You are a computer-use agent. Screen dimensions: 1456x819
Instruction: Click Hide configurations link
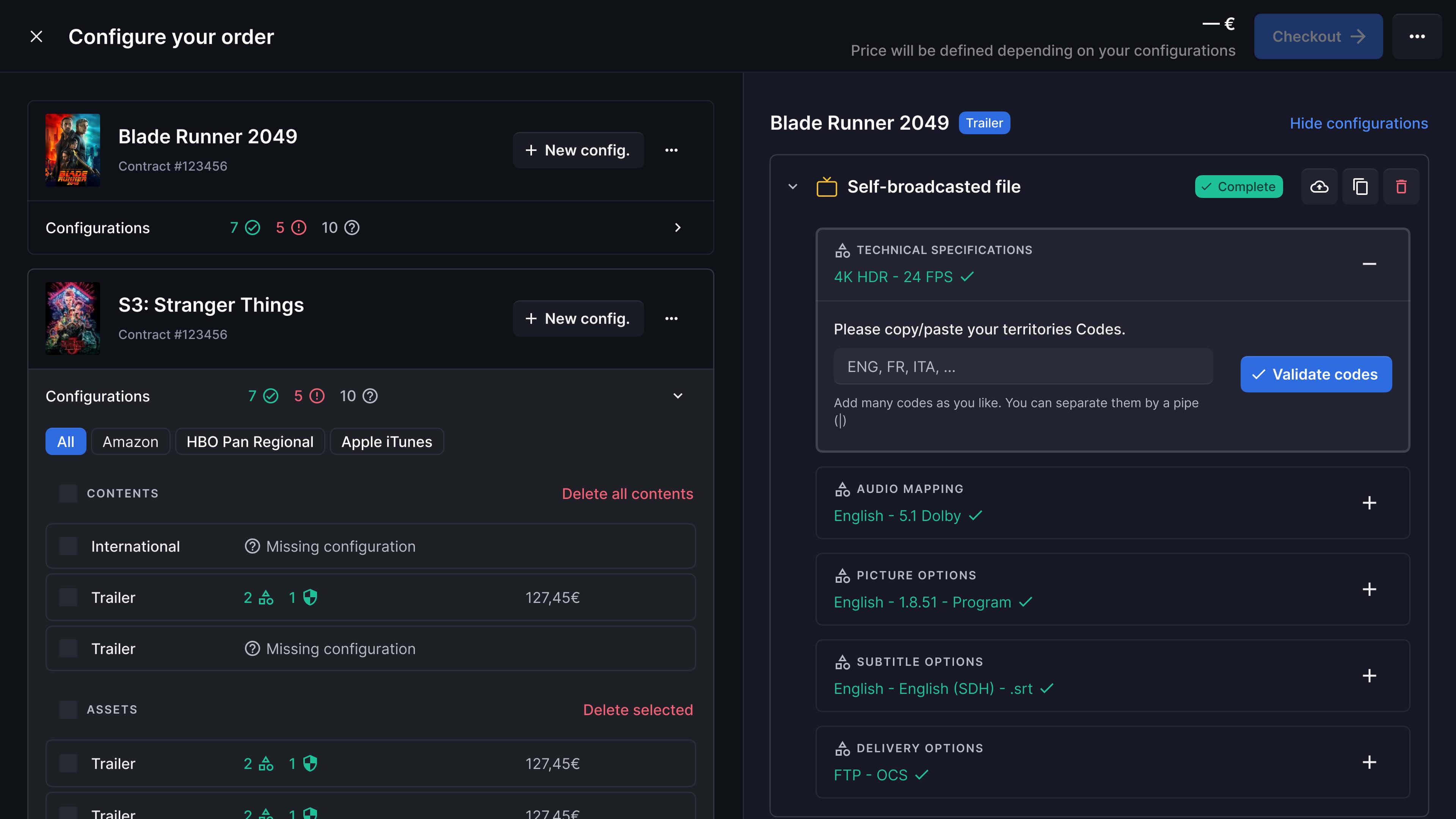1358,123
